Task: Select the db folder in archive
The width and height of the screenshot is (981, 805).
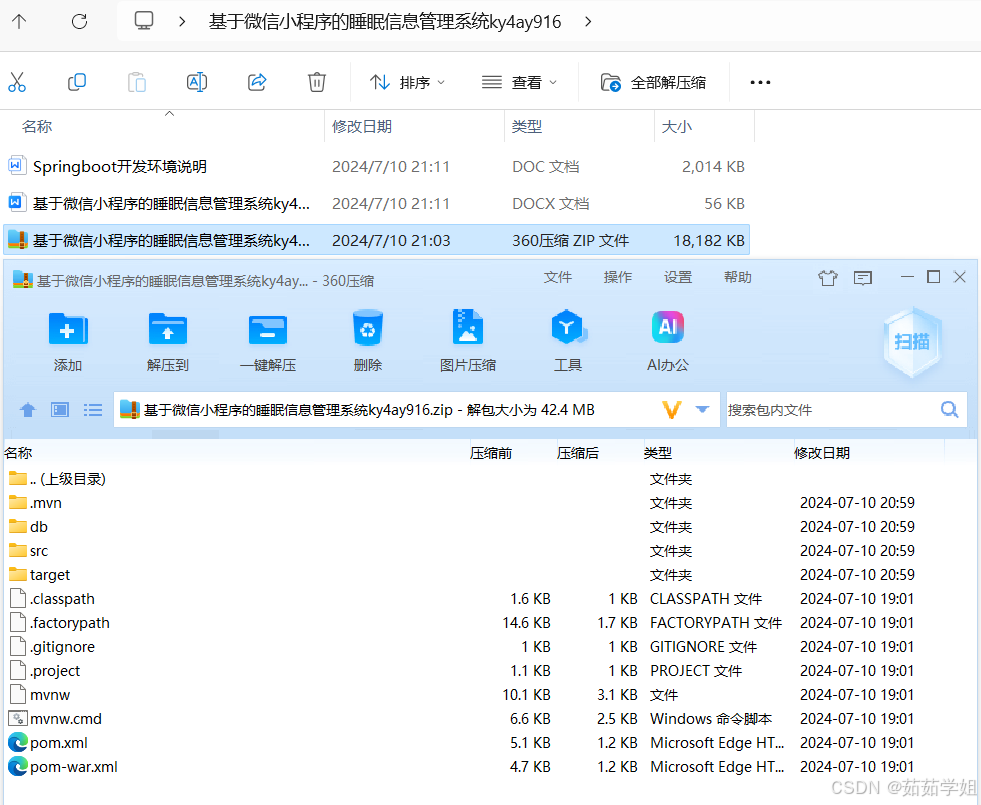Action: [x=489, y=527]
